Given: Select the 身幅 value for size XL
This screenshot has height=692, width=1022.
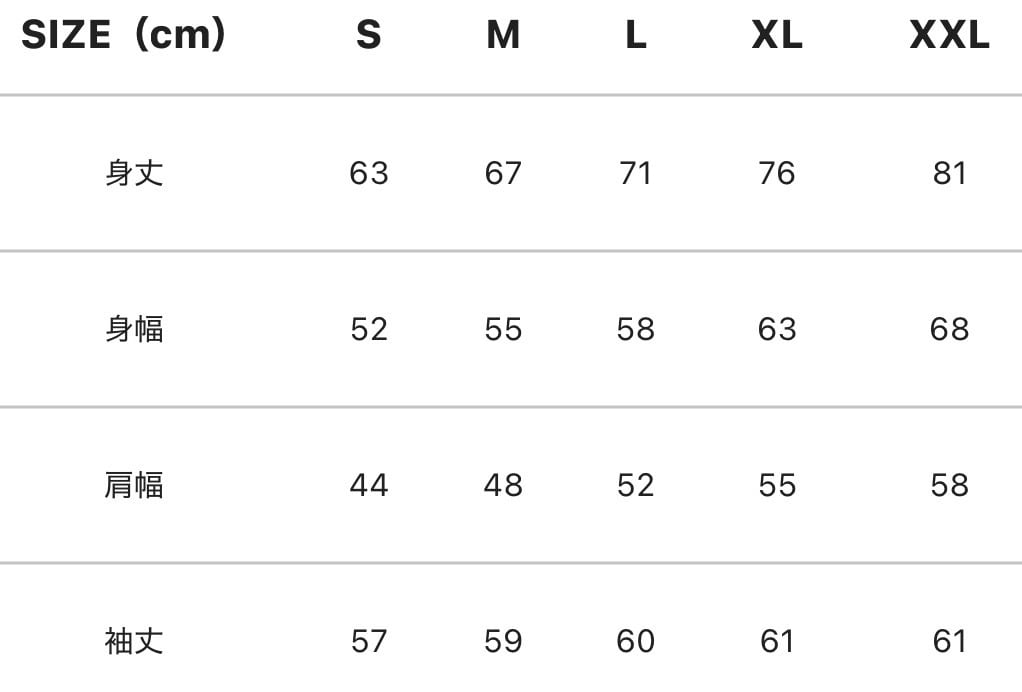Looking at the screenshot, I should click(x=777, y=329).
